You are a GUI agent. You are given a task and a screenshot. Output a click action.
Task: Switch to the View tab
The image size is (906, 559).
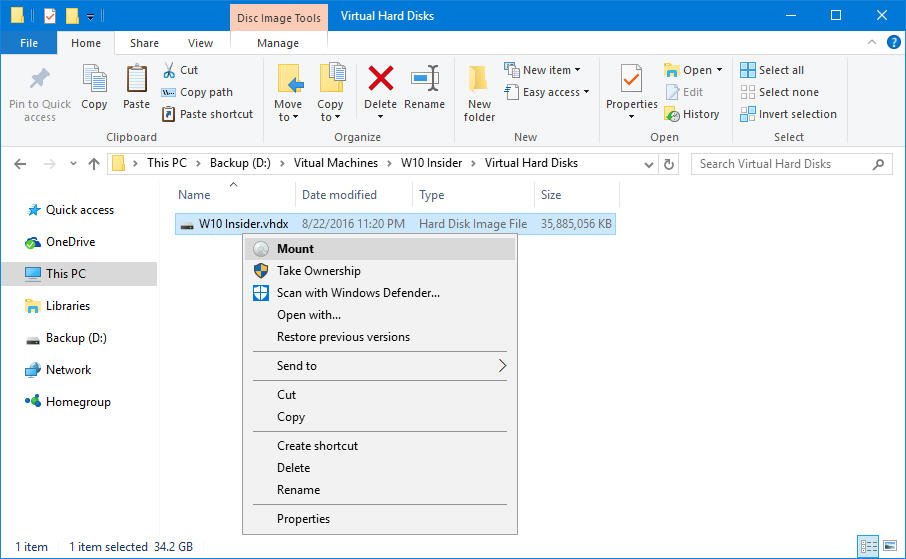tap(200, 43)
